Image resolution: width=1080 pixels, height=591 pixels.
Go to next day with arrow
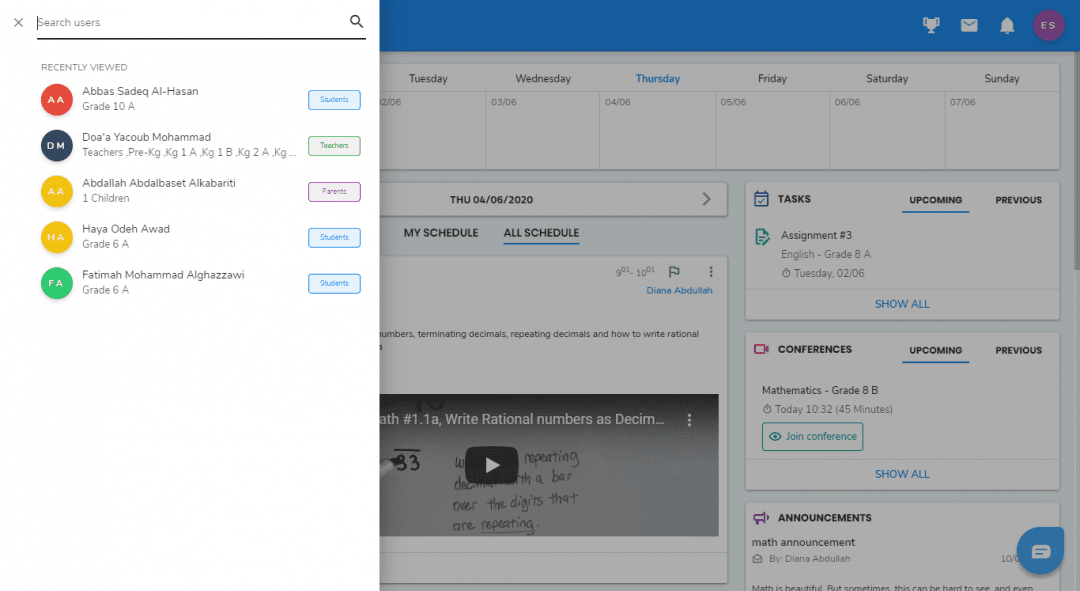(706, 199)
